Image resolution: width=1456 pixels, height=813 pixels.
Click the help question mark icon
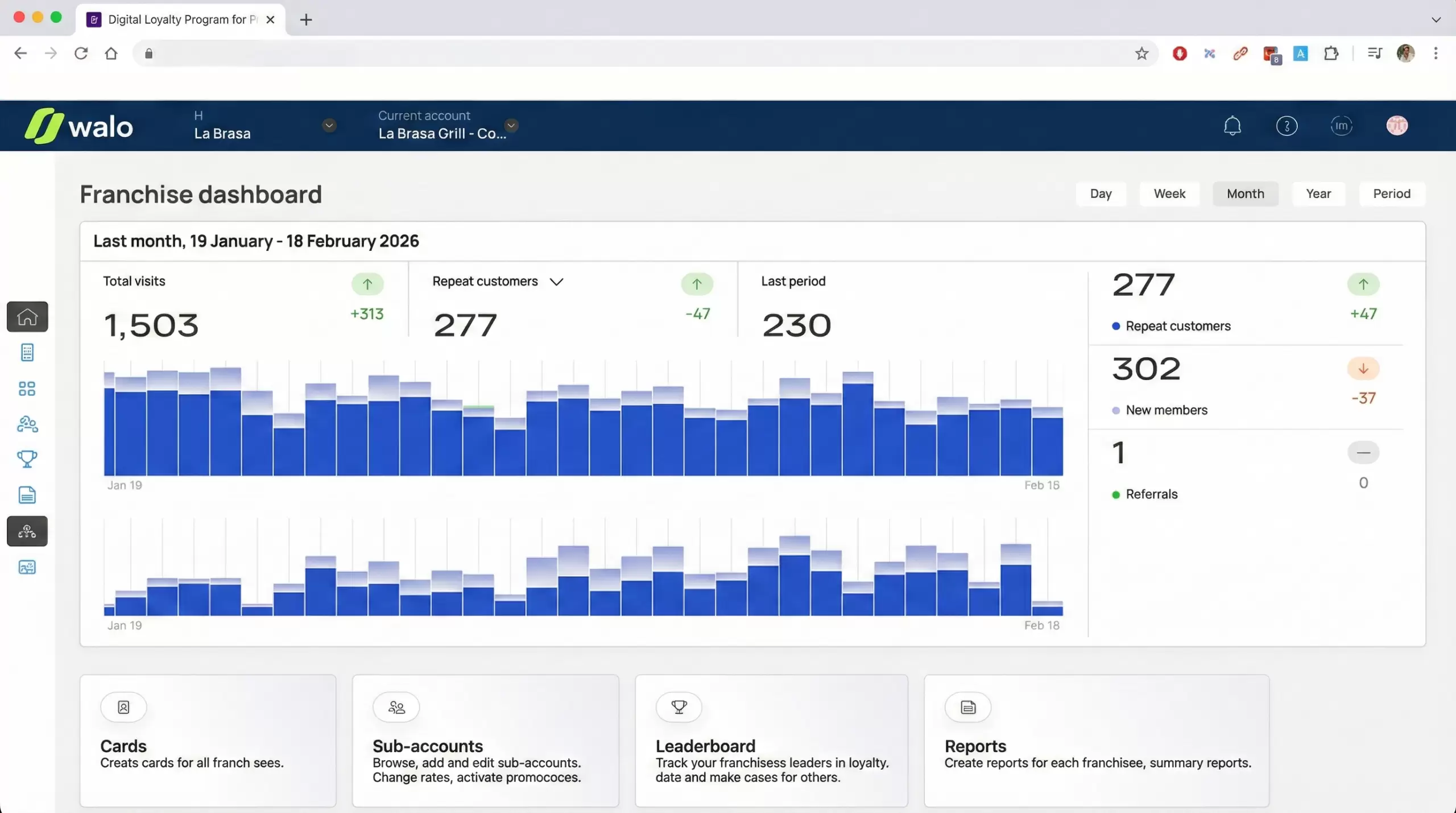[1287, 126]
